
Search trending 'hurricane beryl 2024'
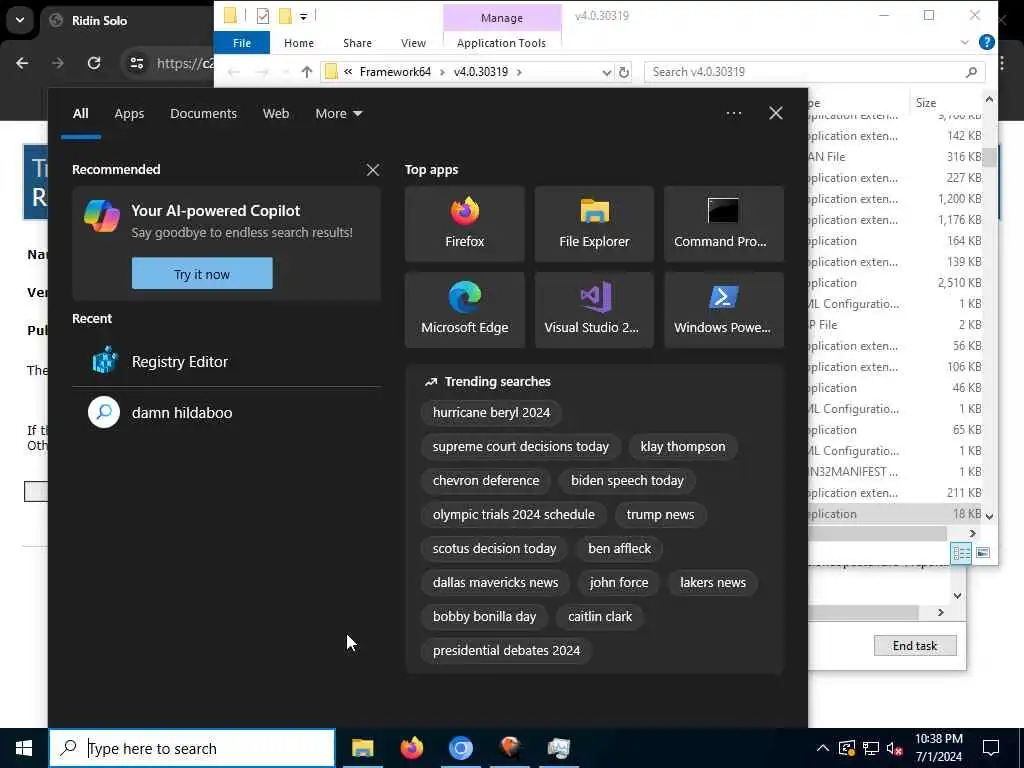491,413
